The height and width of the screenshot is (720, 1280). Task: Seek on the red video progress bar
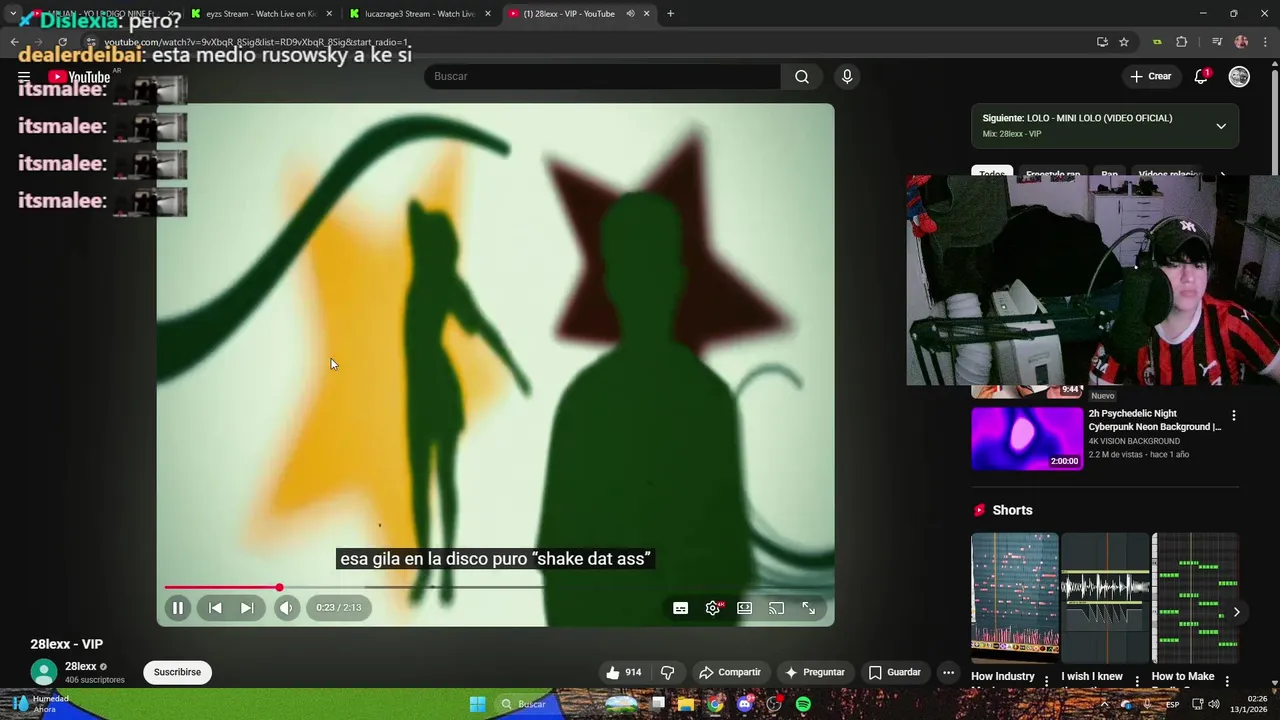495,588
